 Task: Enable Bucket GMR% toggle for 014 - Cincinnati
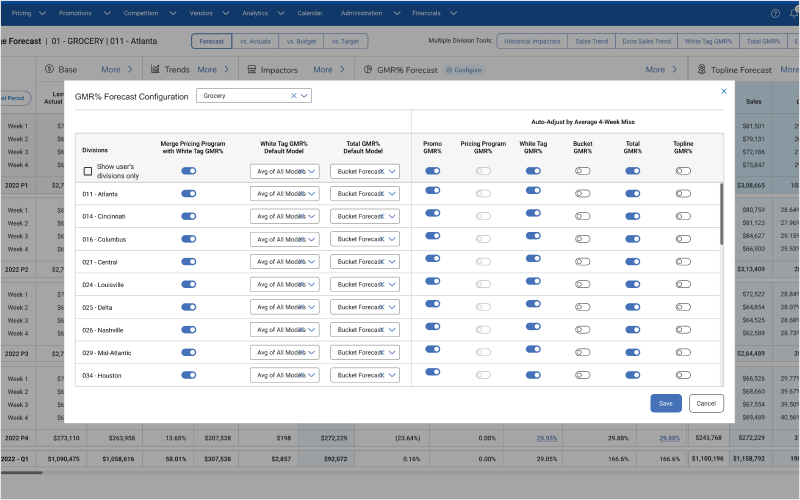[x=582, y=215]
